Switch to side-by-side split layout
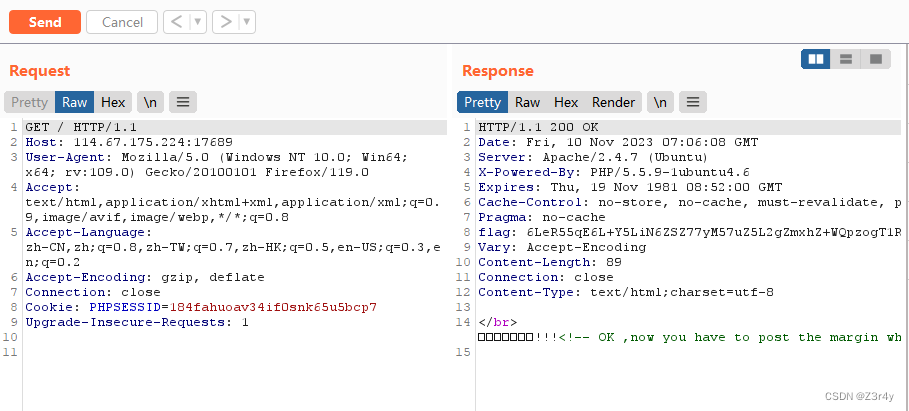Viewport: 909px width, 411px height. (816, 59)
